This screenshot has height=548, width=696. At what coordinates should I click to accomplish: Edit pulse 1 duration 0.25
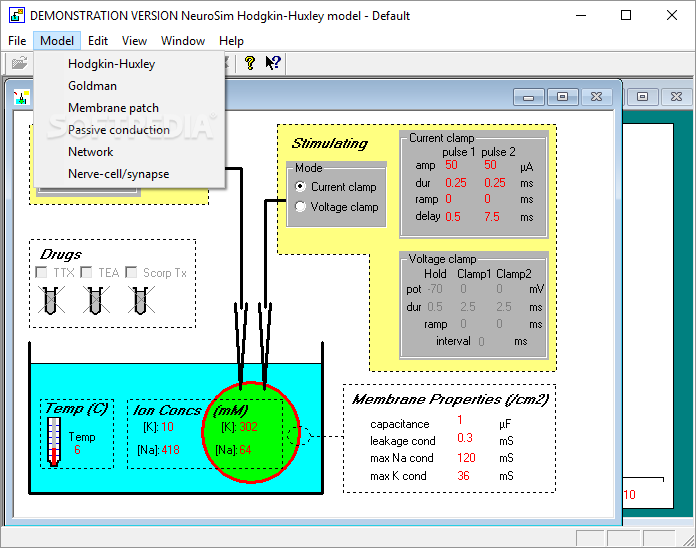click(456, 183)
